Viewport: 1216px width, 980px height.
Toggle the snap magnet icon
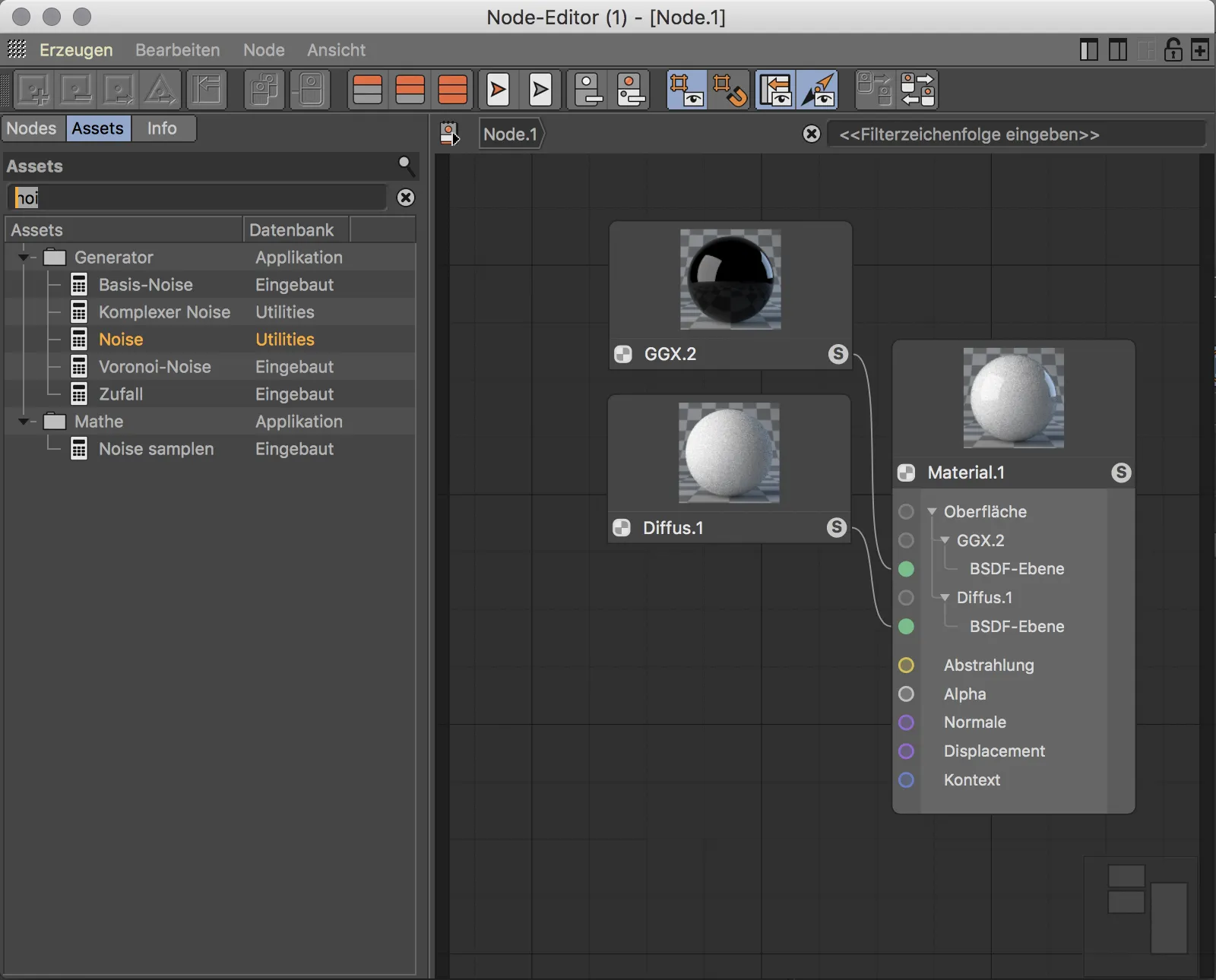click(730, 90)
